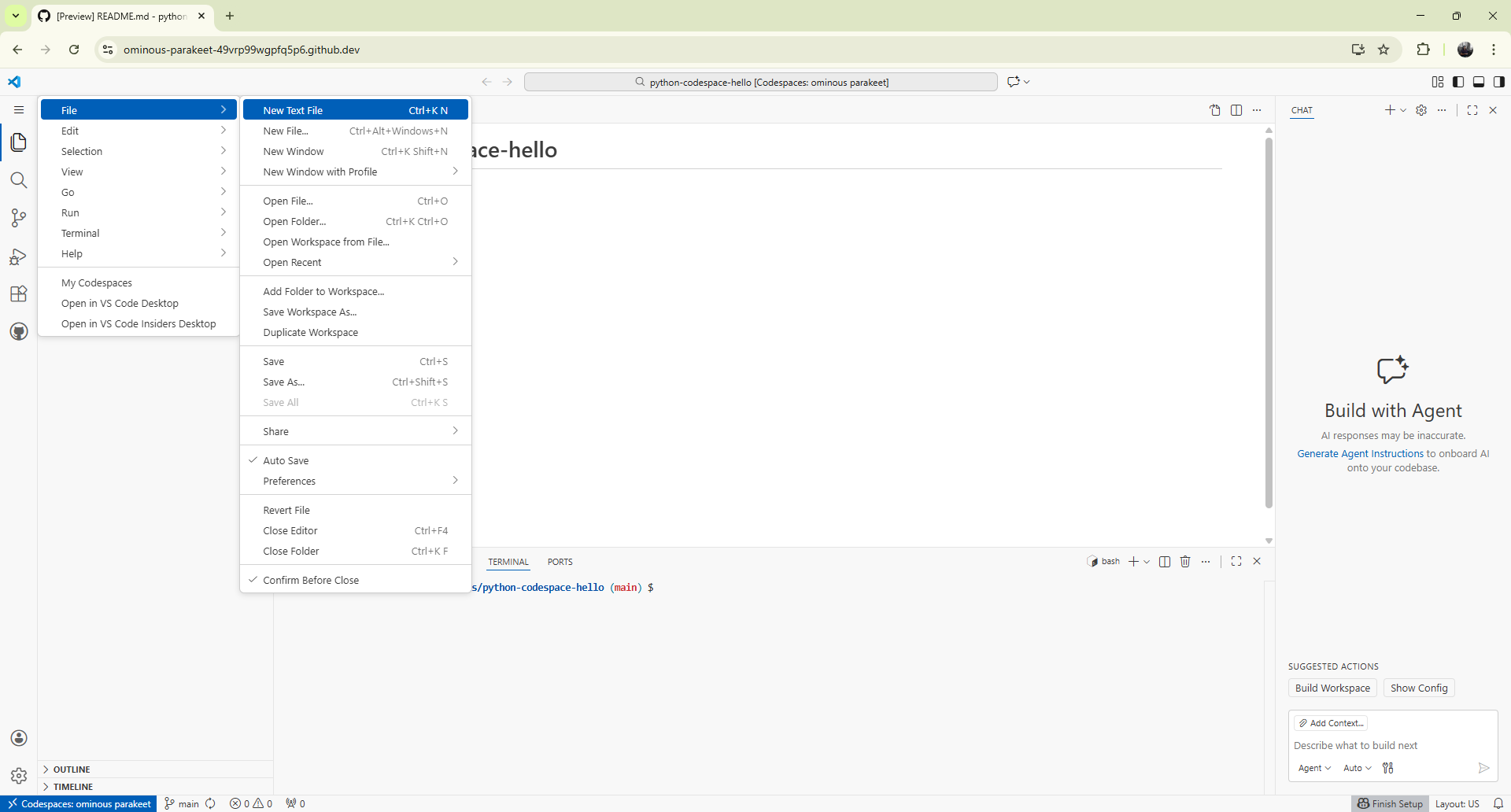The width and height of the screenshot is (1511, 812).
Task: Open browser Extensions puzzle icon
Action: pos(1423,50)
